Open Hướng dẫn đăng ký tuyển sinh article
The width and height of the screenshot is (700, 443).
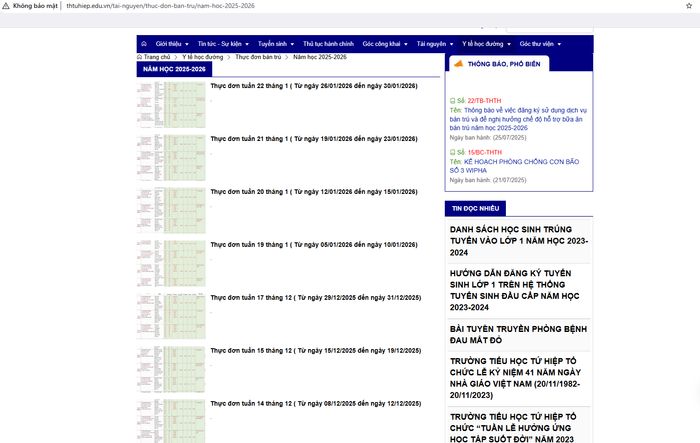(514, 290)
